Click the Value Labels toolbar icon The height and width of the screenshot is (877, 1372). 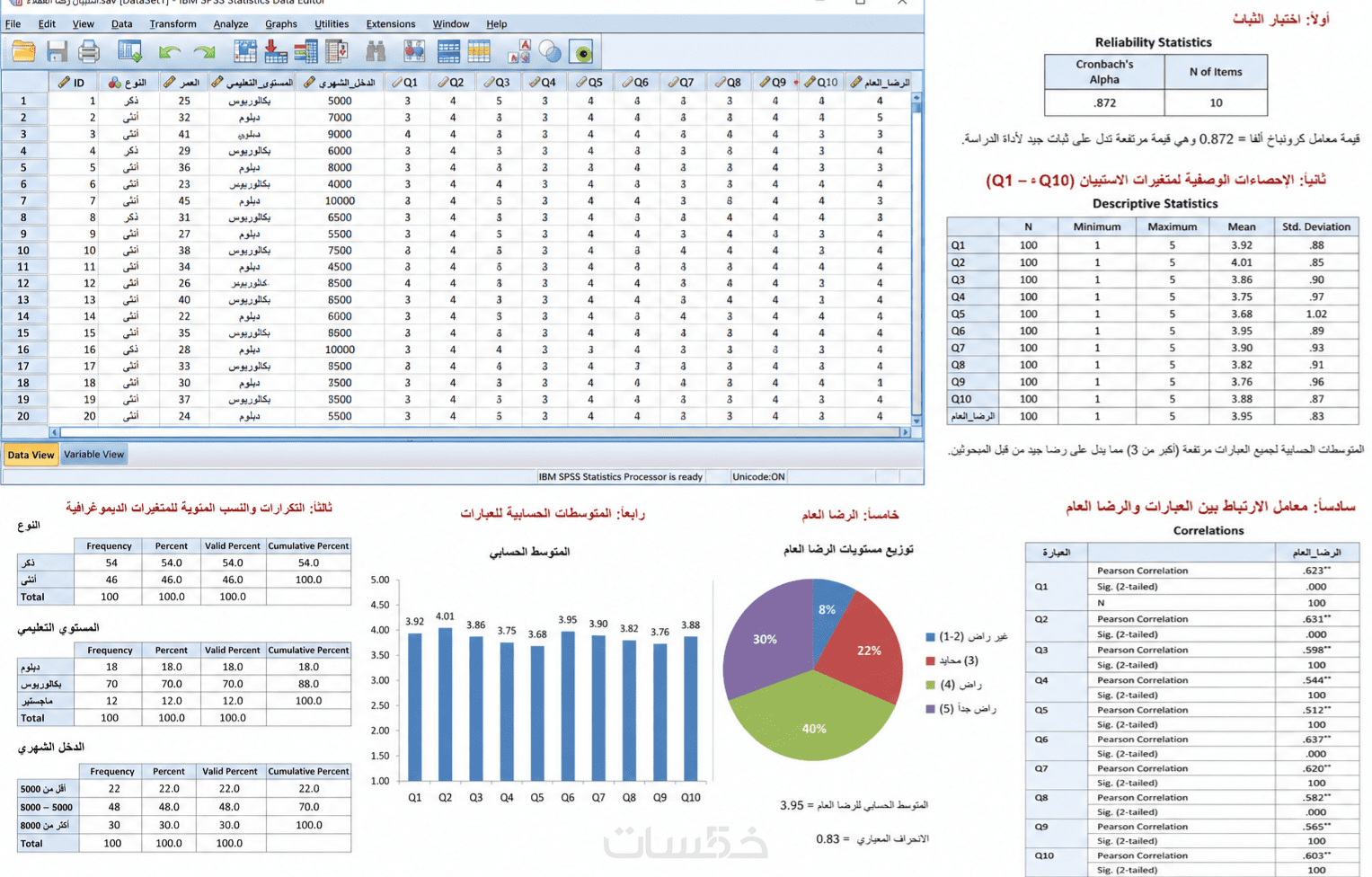point(518,52)
